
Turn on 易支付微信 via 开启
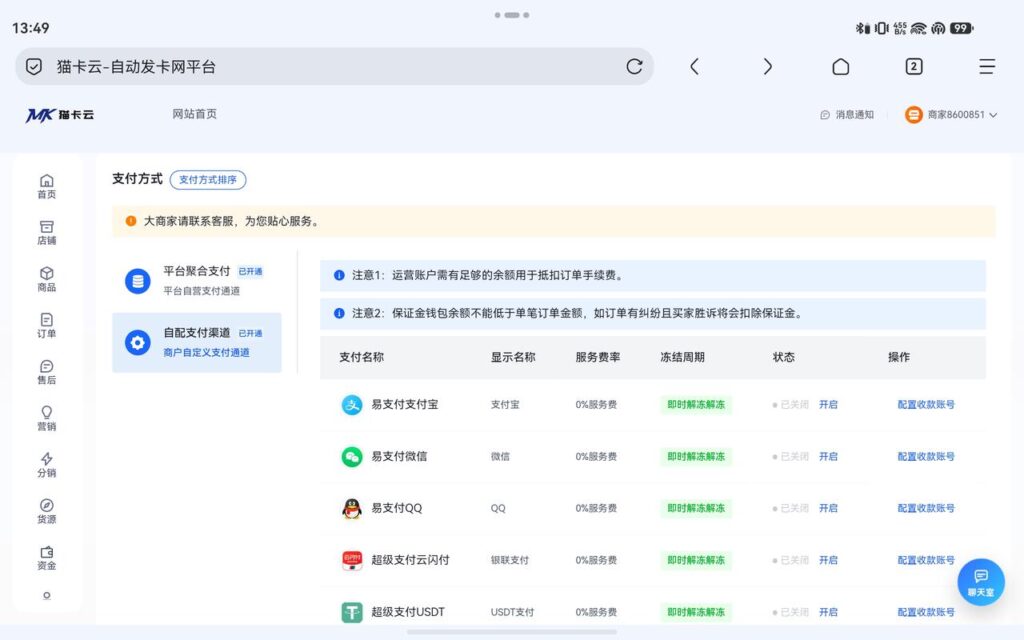(828, 456)
